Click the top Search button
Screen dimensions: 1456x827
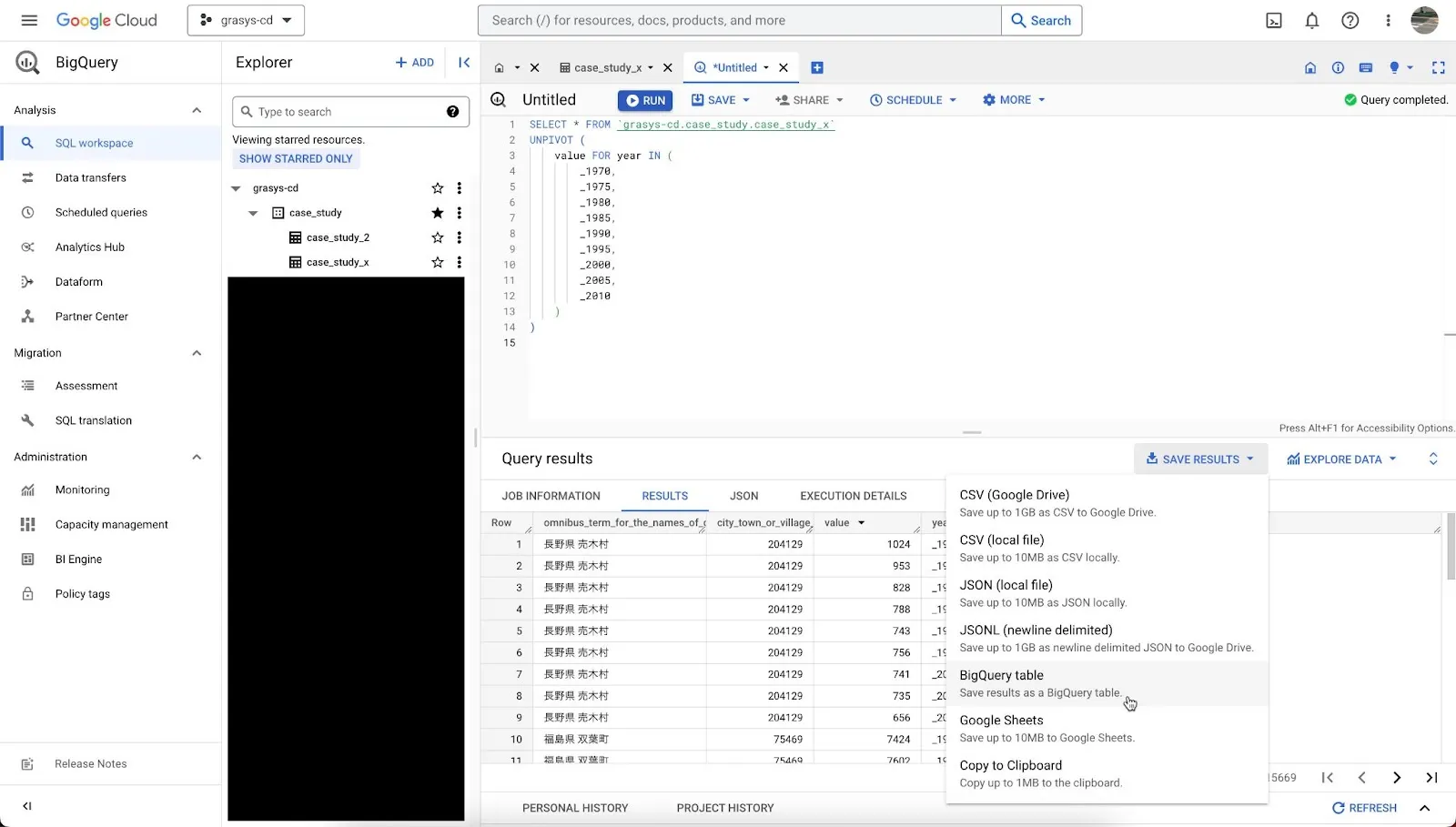pos(1041,20)
